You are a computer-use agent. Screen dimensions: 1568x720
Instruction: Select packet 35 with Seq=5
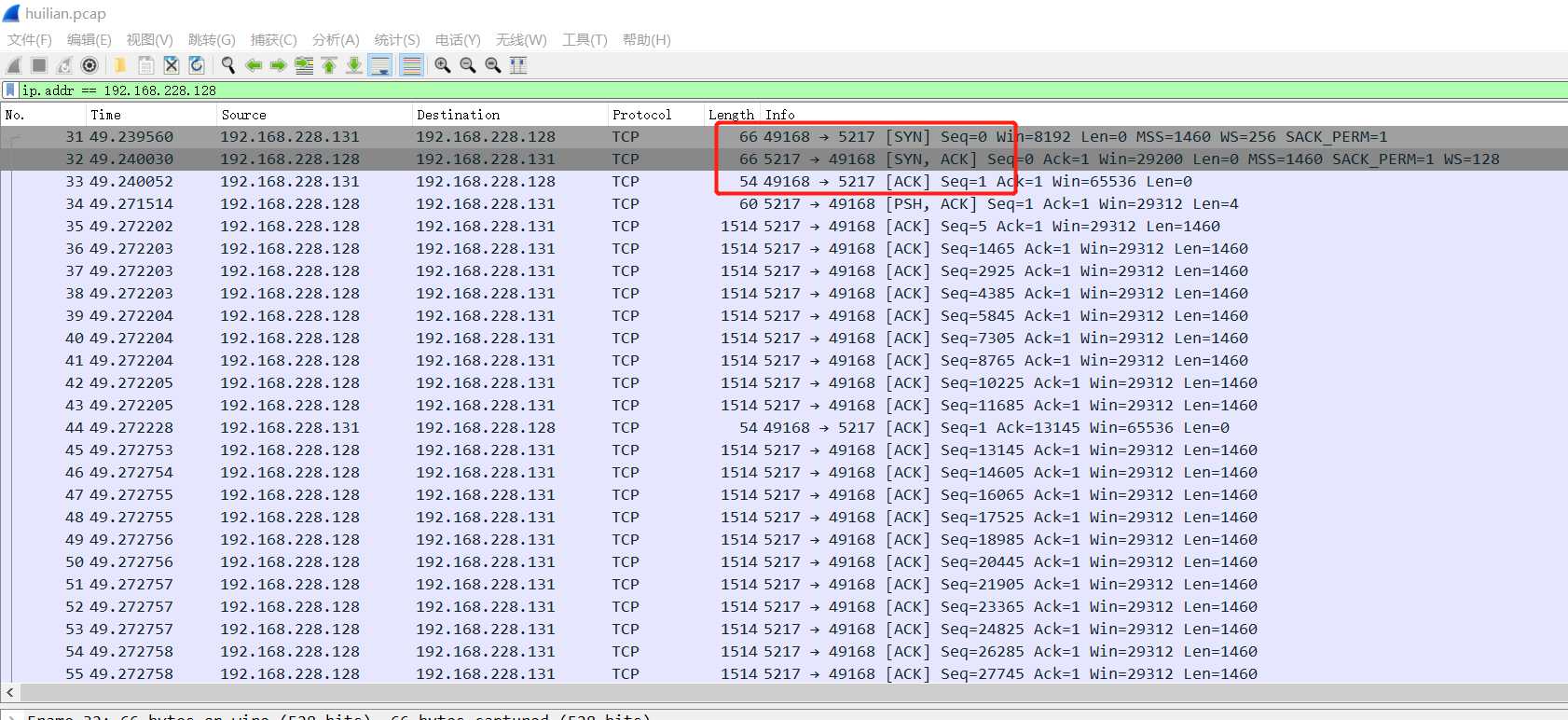[784, 227]
